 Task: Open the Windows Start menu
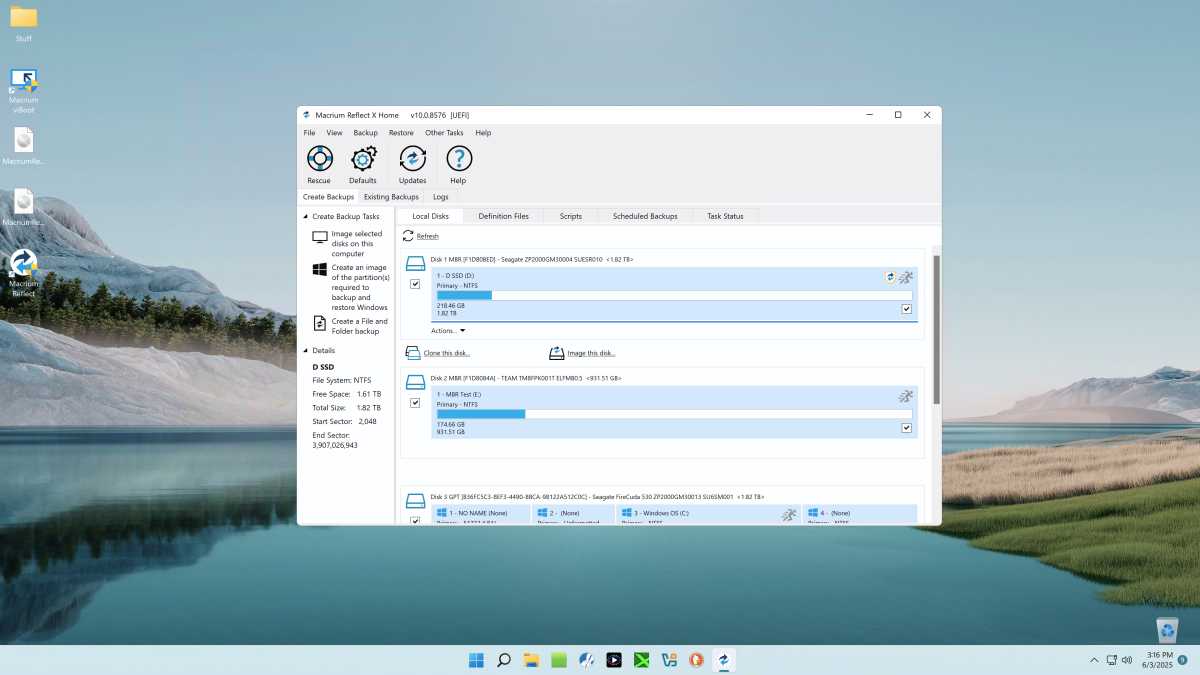[x=476, y=660]
